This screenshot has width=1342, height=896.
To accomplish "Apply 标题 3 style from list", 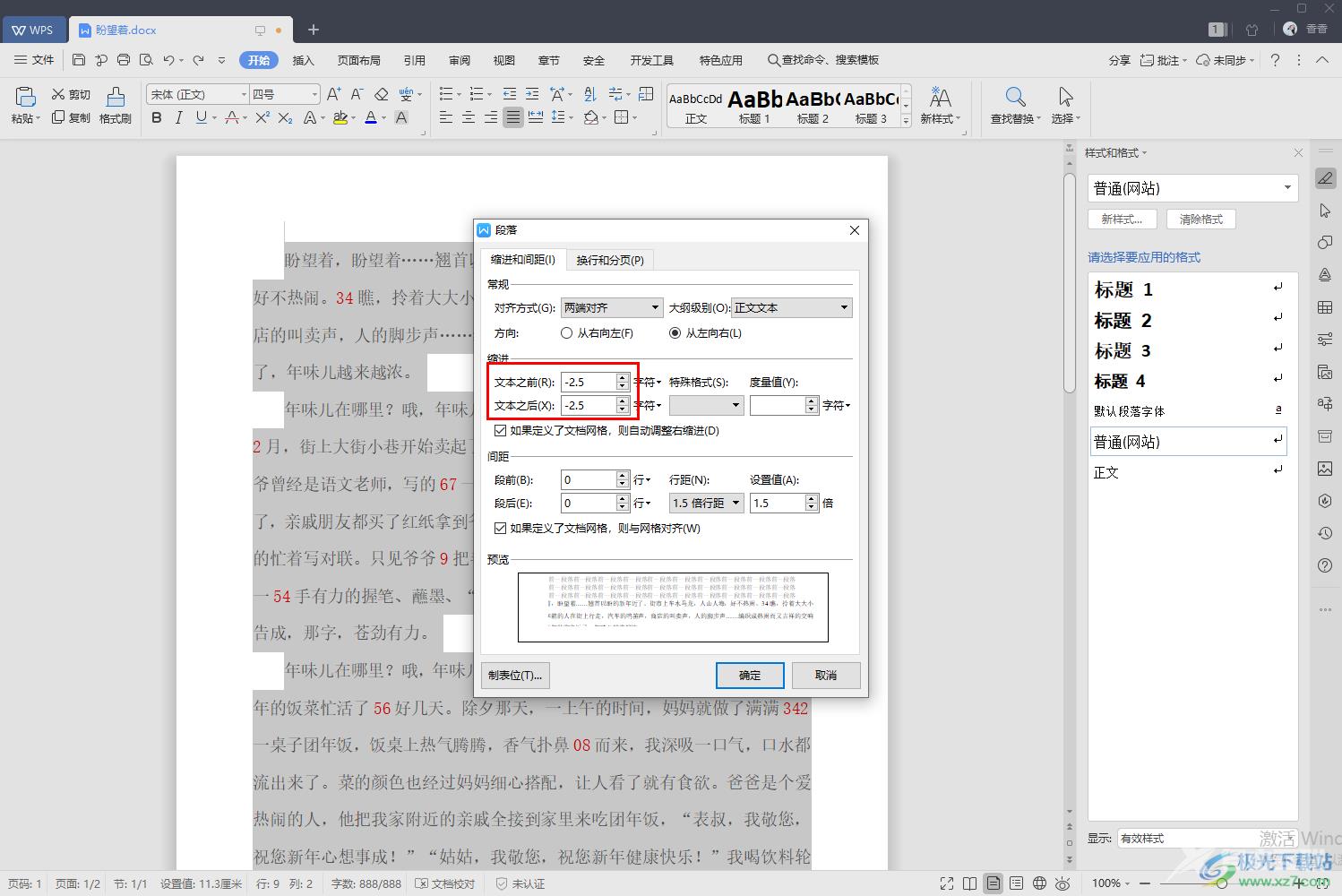I will [1187, 350].
